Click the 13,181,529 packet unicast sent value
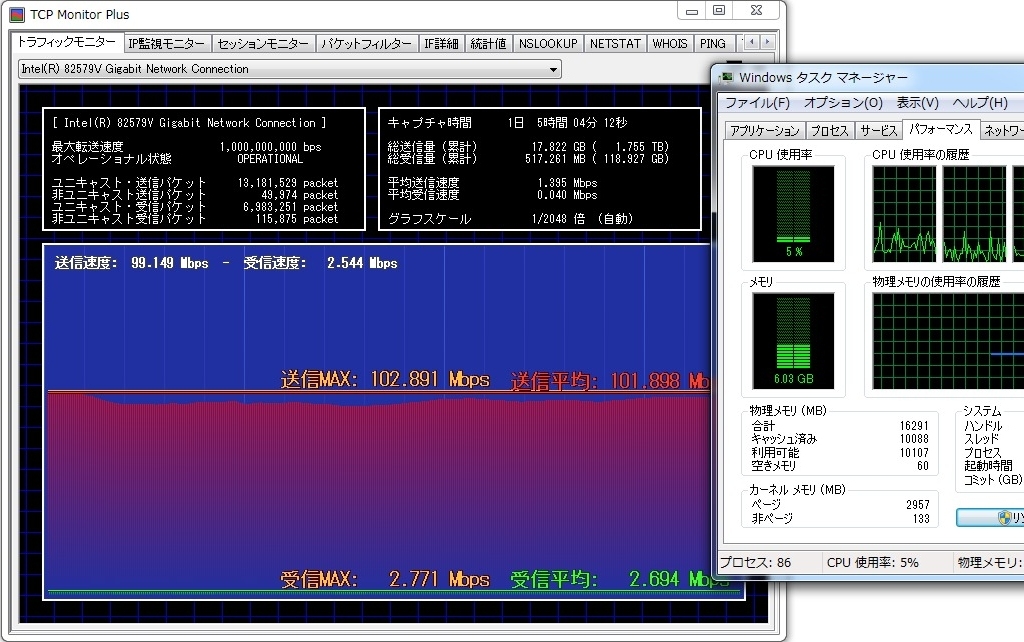Screen dimensions: 1024x642 tap(288, 183)
